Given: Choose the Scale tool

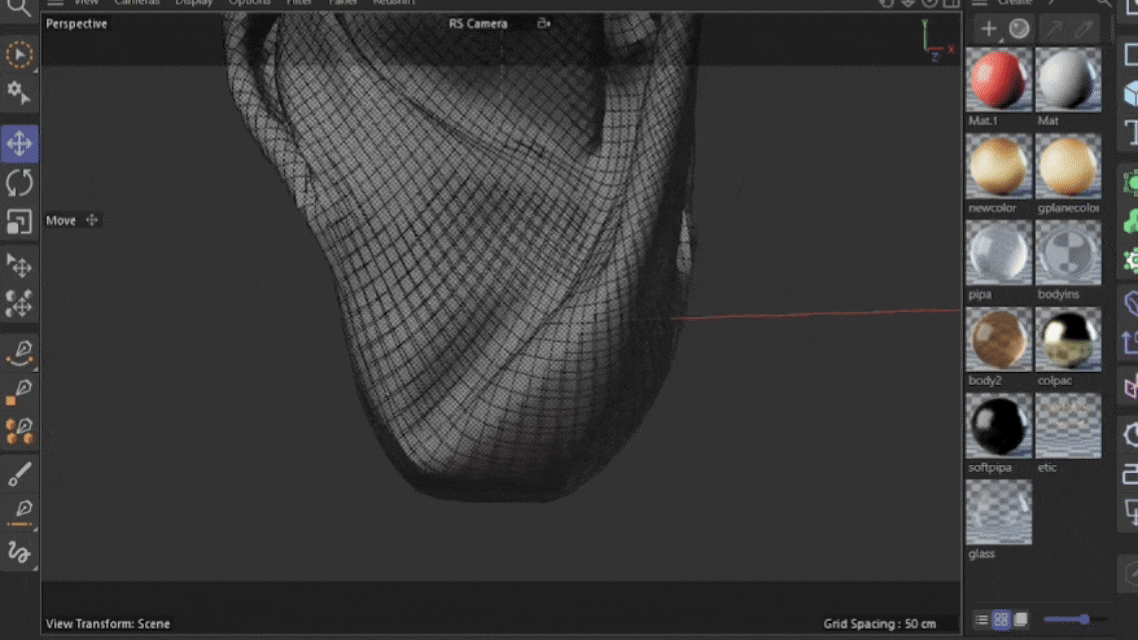Looking at the screenshot, I should [20, 221].
